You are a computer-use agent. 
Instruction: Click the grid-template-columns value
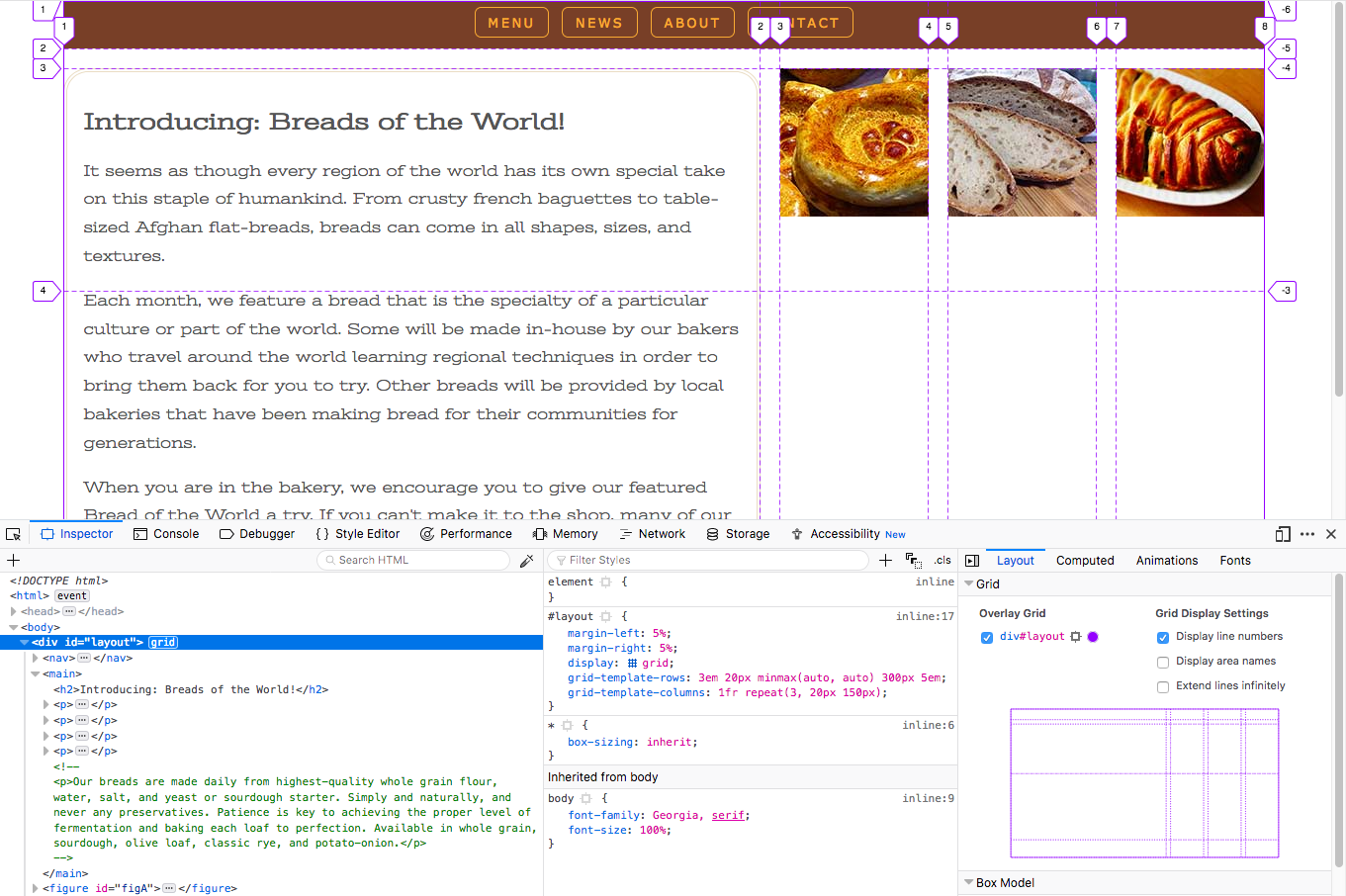pyautogui.click(x=802, y=693)
